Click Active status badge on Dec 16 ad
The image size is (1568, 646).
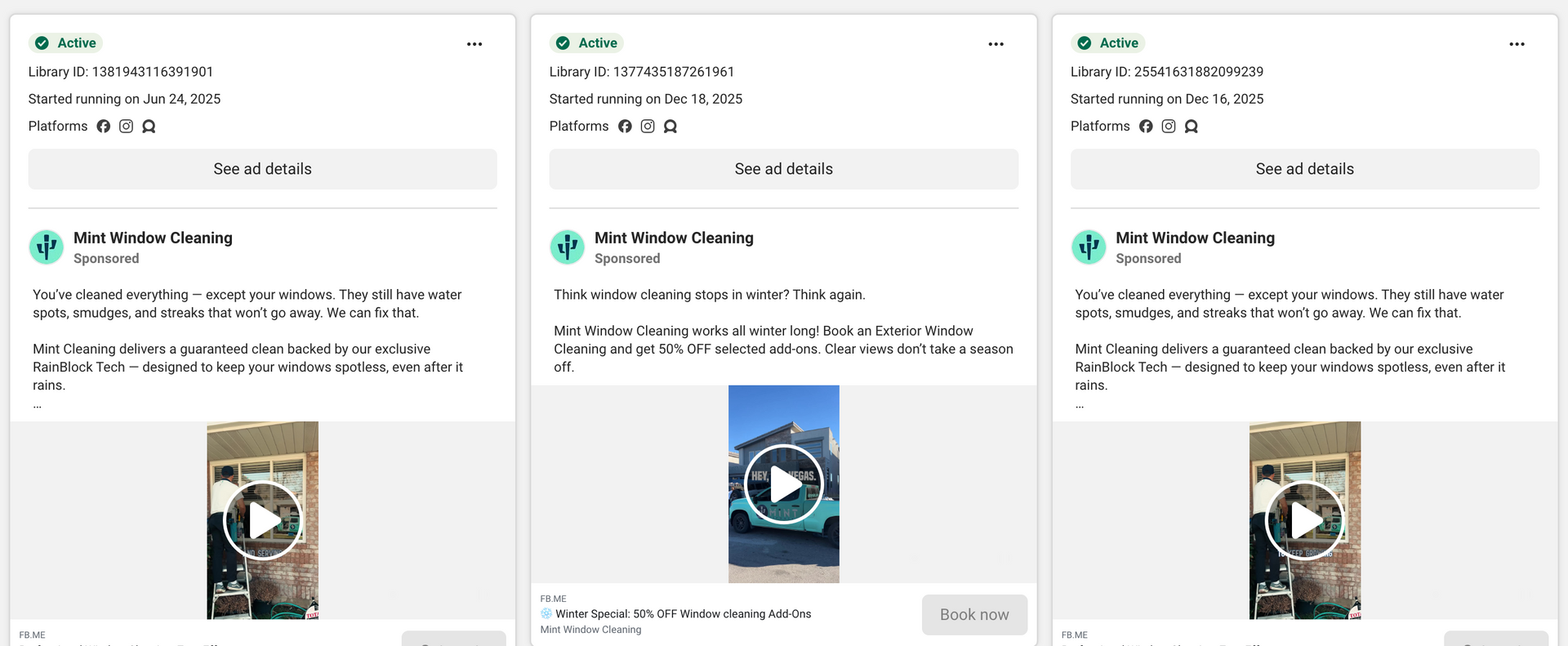(x=1107, y=43)
